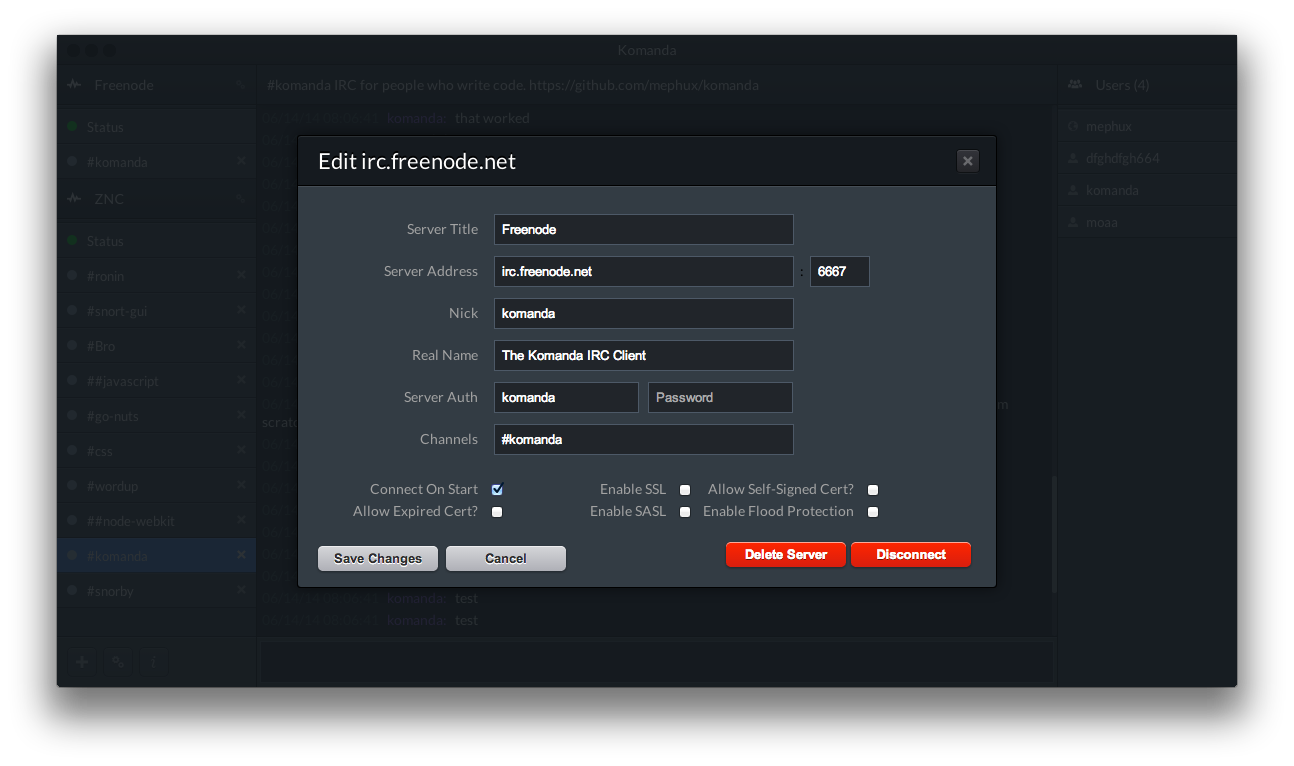Tick the Enable SASL checkbox
This screenshot has width=1294, height=766.
click(685, 512)
